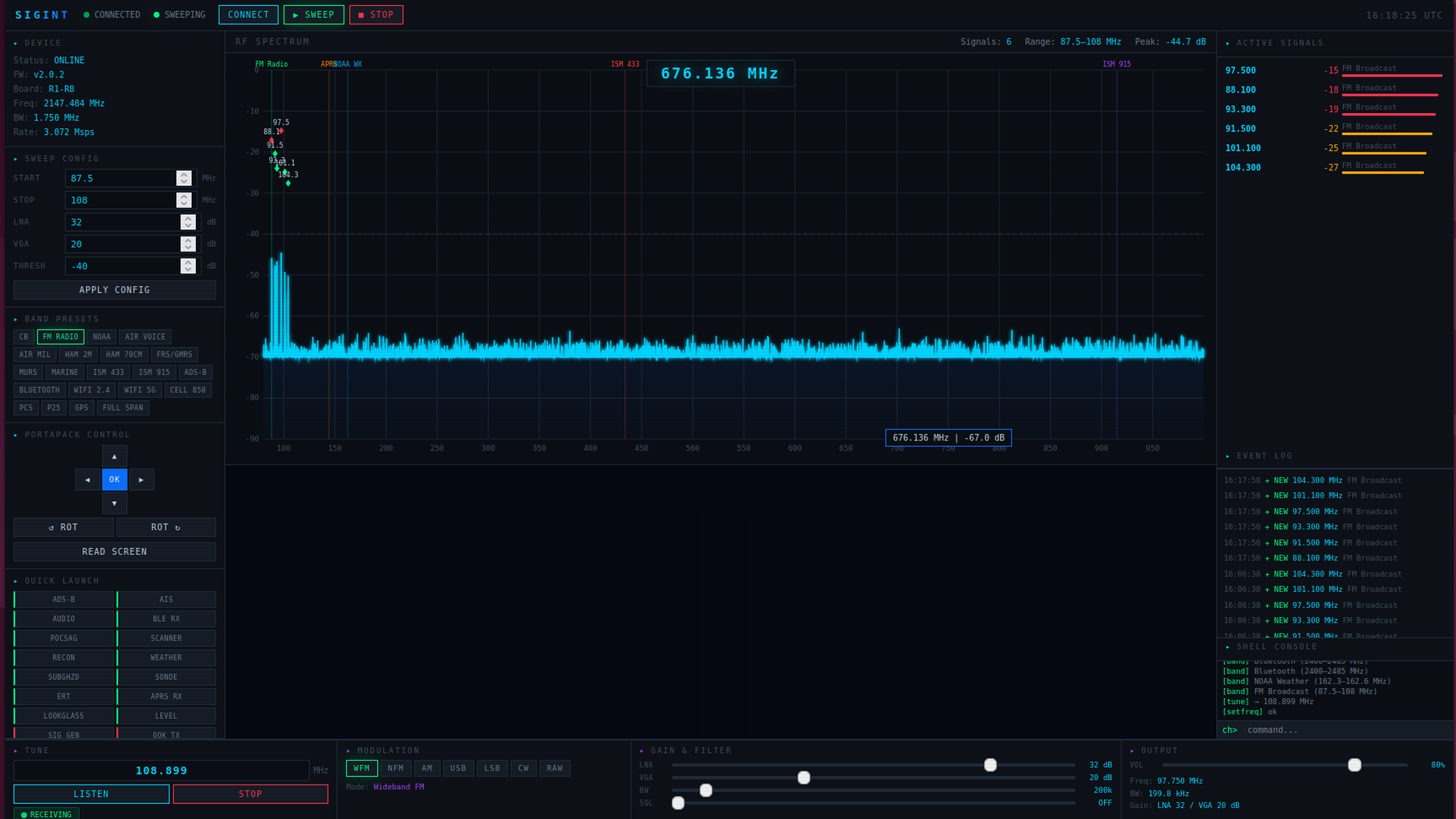Screen dimensions: 1456x819
Task: Switch modulation to WFM
Action: (x=362, y=768)
